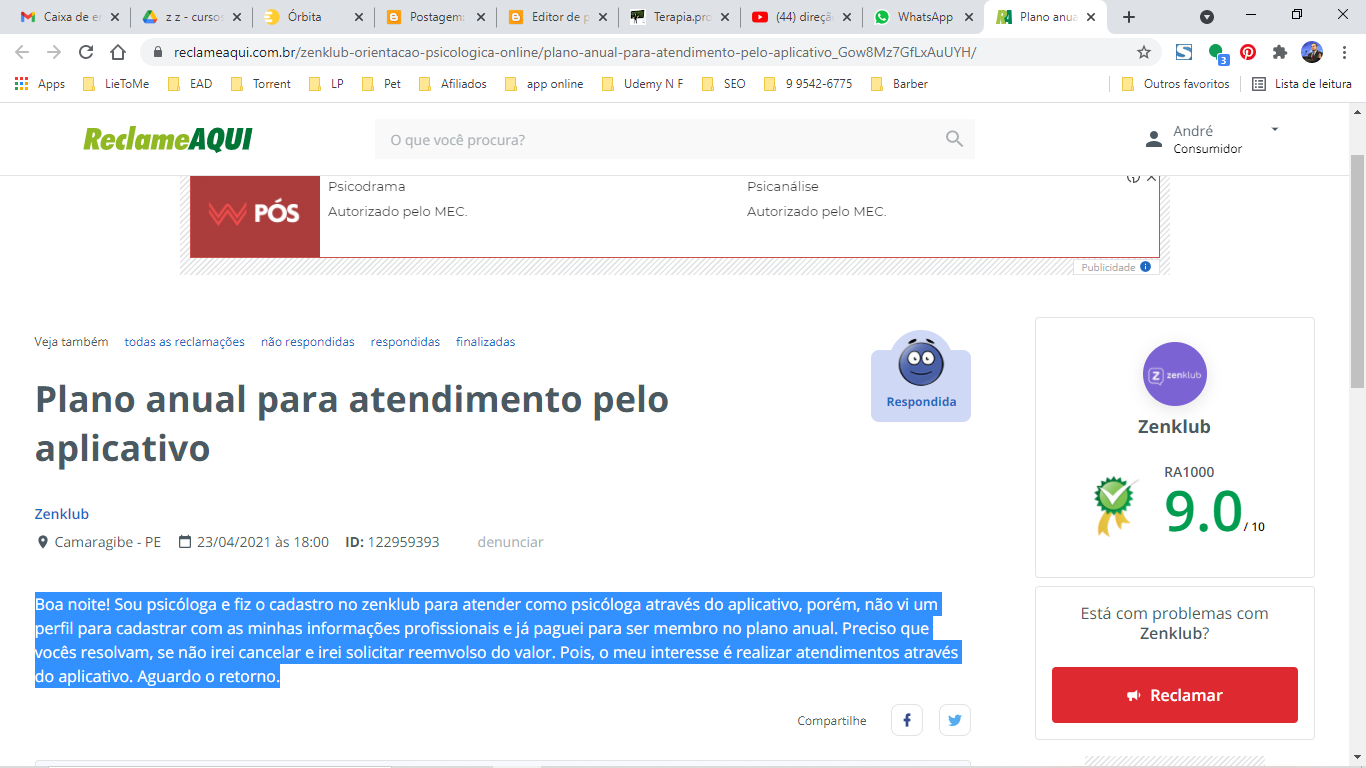Screen dimensions: 1366x768
Task: Open 'não respondidas' link
Action: click(x=308, y=342)
